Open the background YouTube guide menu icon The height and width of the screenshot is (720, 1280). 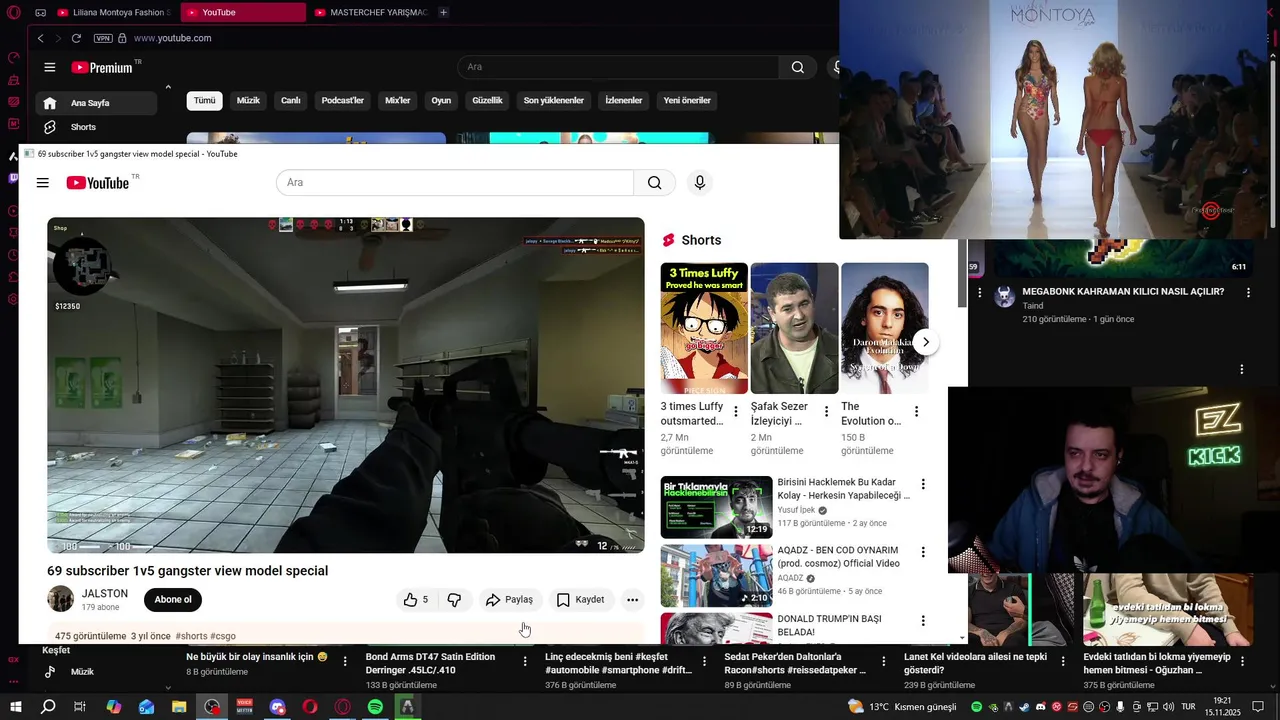coord(49,67)
